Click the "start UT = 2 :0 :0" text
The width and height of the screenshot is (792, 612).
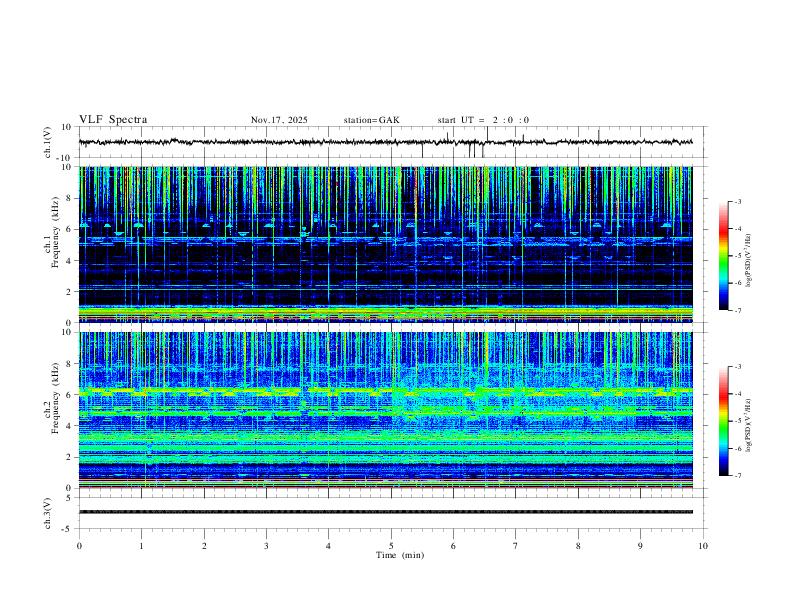[x=483, y=120]
